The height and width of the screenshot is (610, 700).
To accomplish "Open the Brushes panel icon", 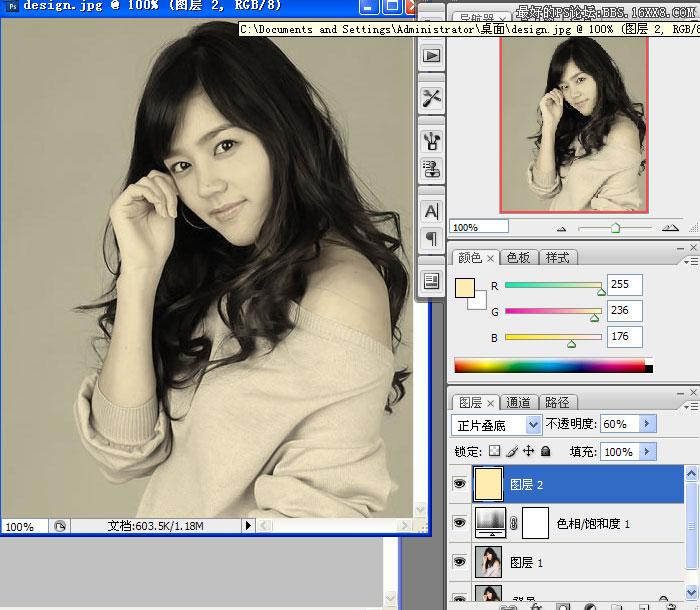I will [x=431, y=141].
